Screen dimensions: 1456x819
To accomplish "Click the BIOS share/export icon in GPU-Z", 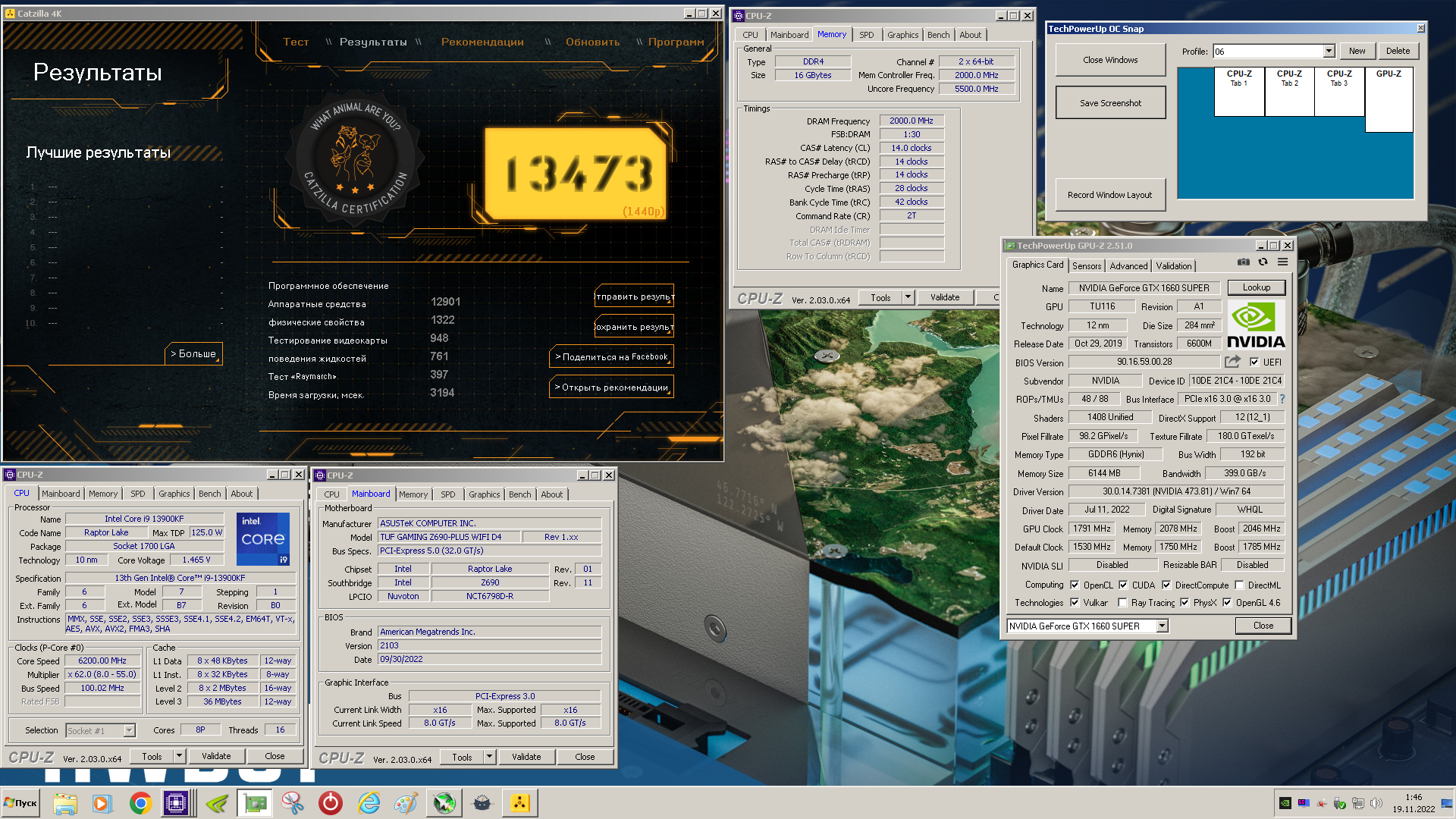I will pos(1233,362).
